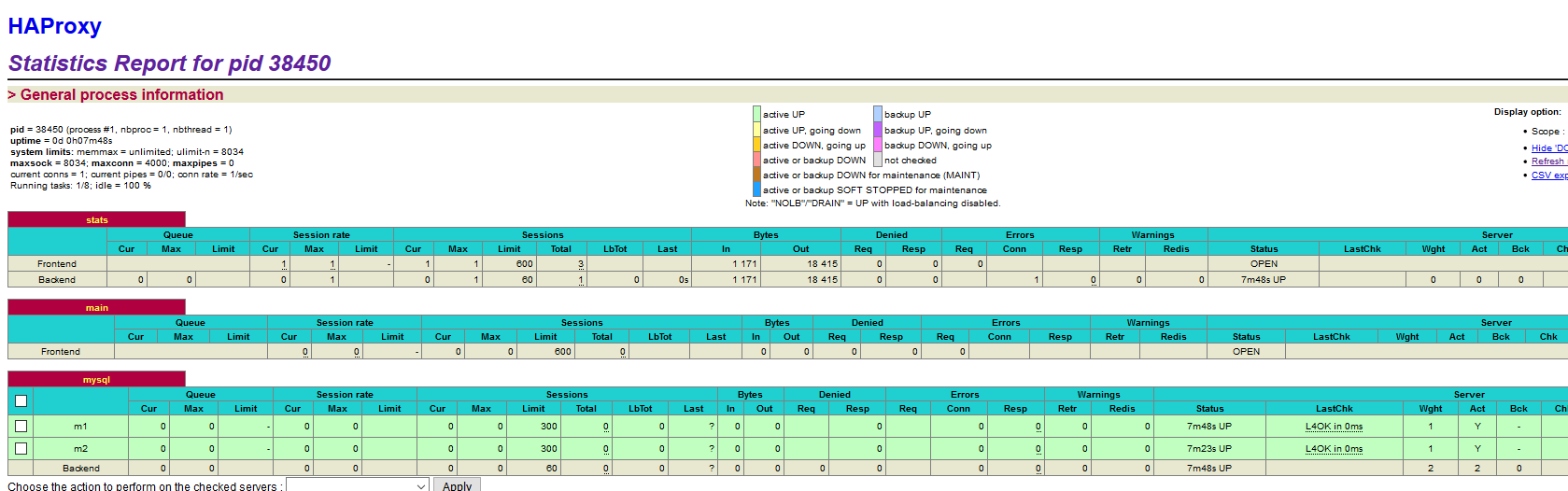The width and height of the screenshot is (1568, 491).
Task: Click the 7m23s UP status cell
Action: pyautogui.click(x=1209, y=449)
